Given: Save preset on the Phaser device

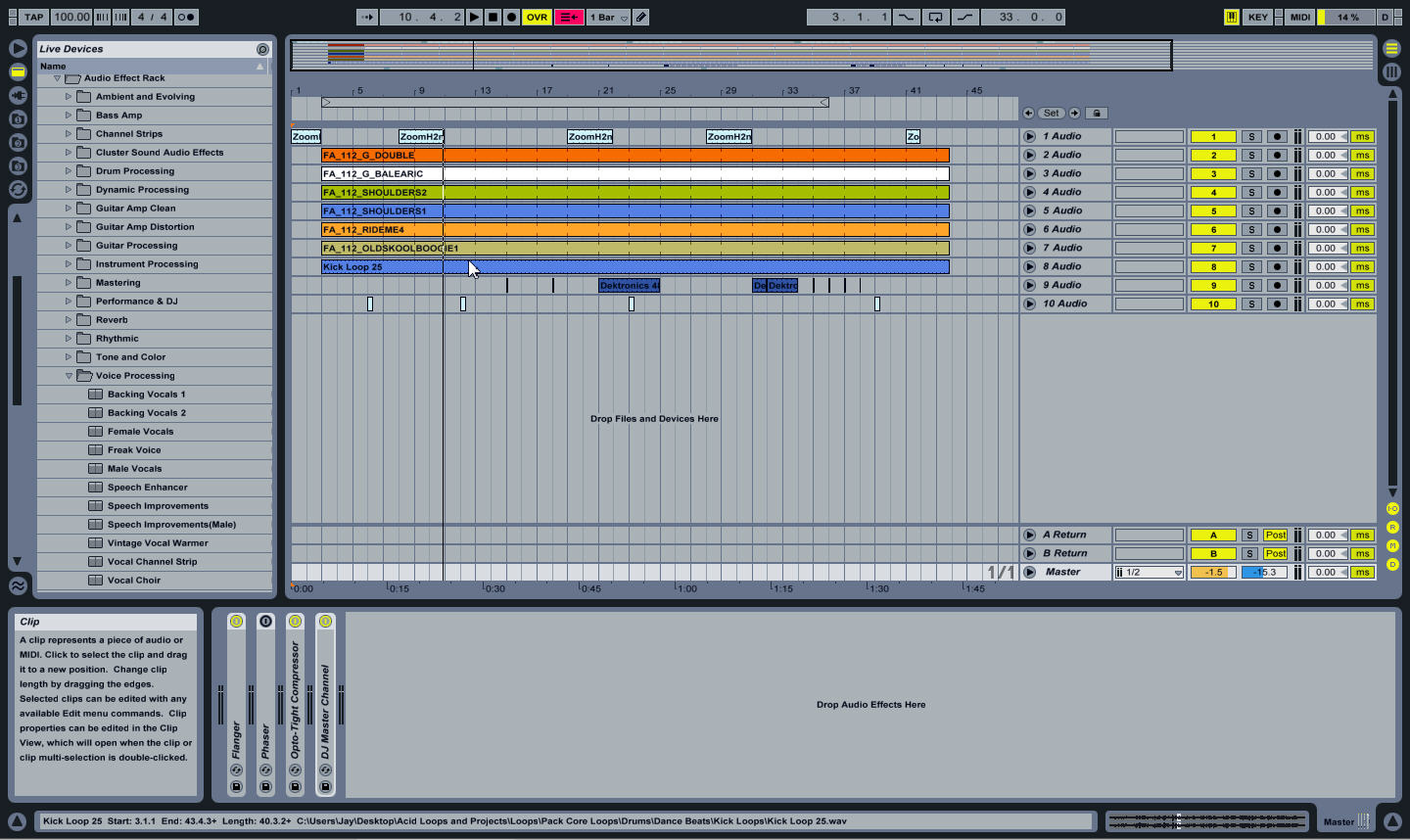Looking at the screenshot, I should point(265,786).
